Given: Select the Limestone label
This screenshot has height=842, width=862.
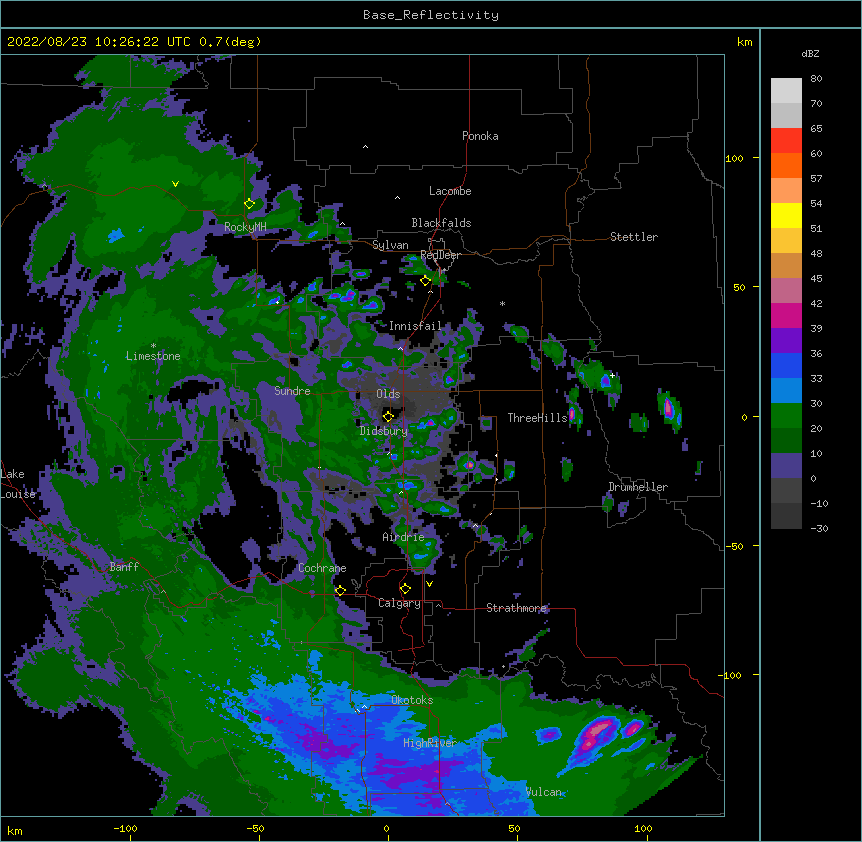Looking at the screenshot, I should pos(153,356).
